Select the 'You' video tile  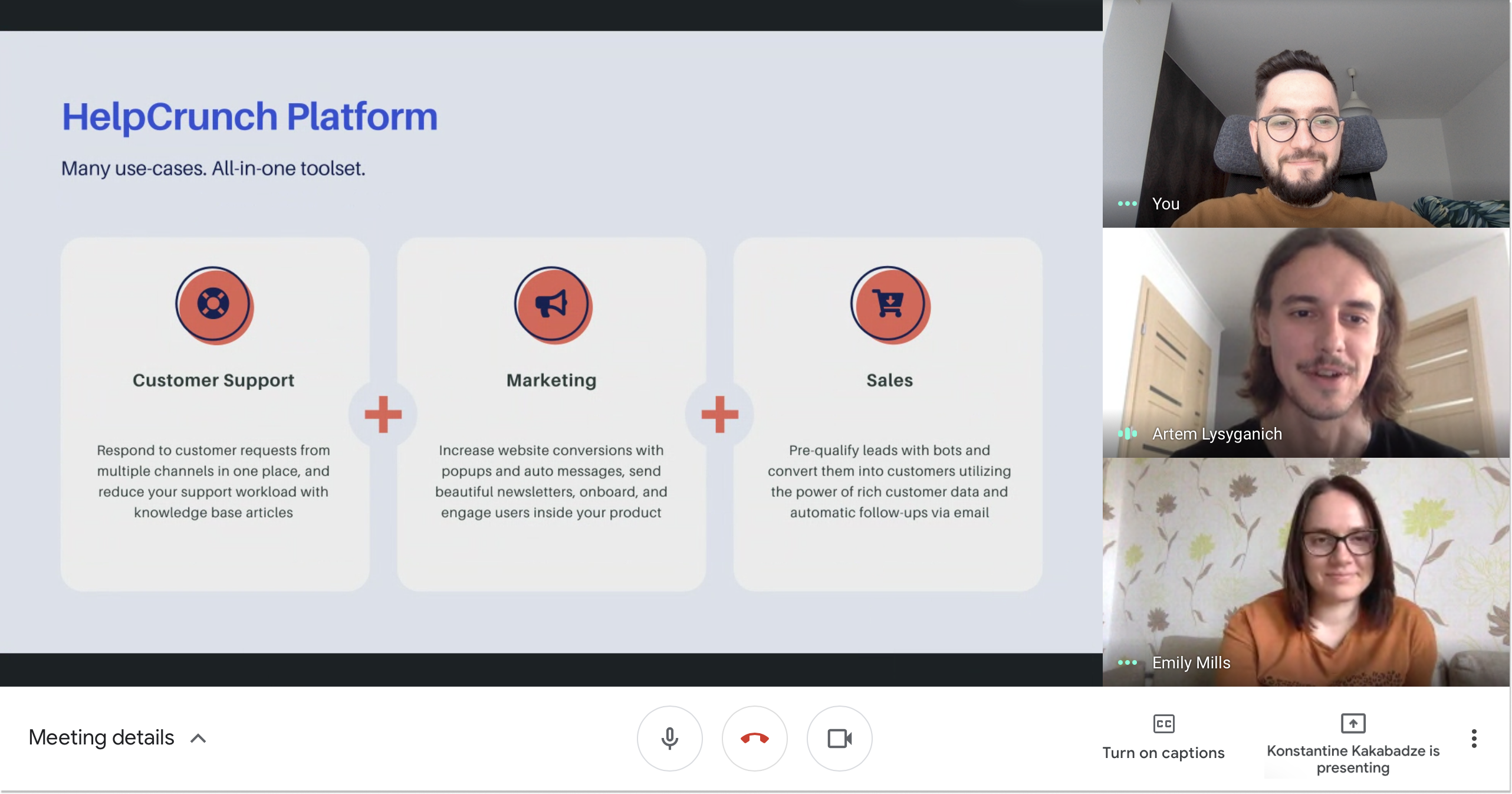tap(1306, 114)
